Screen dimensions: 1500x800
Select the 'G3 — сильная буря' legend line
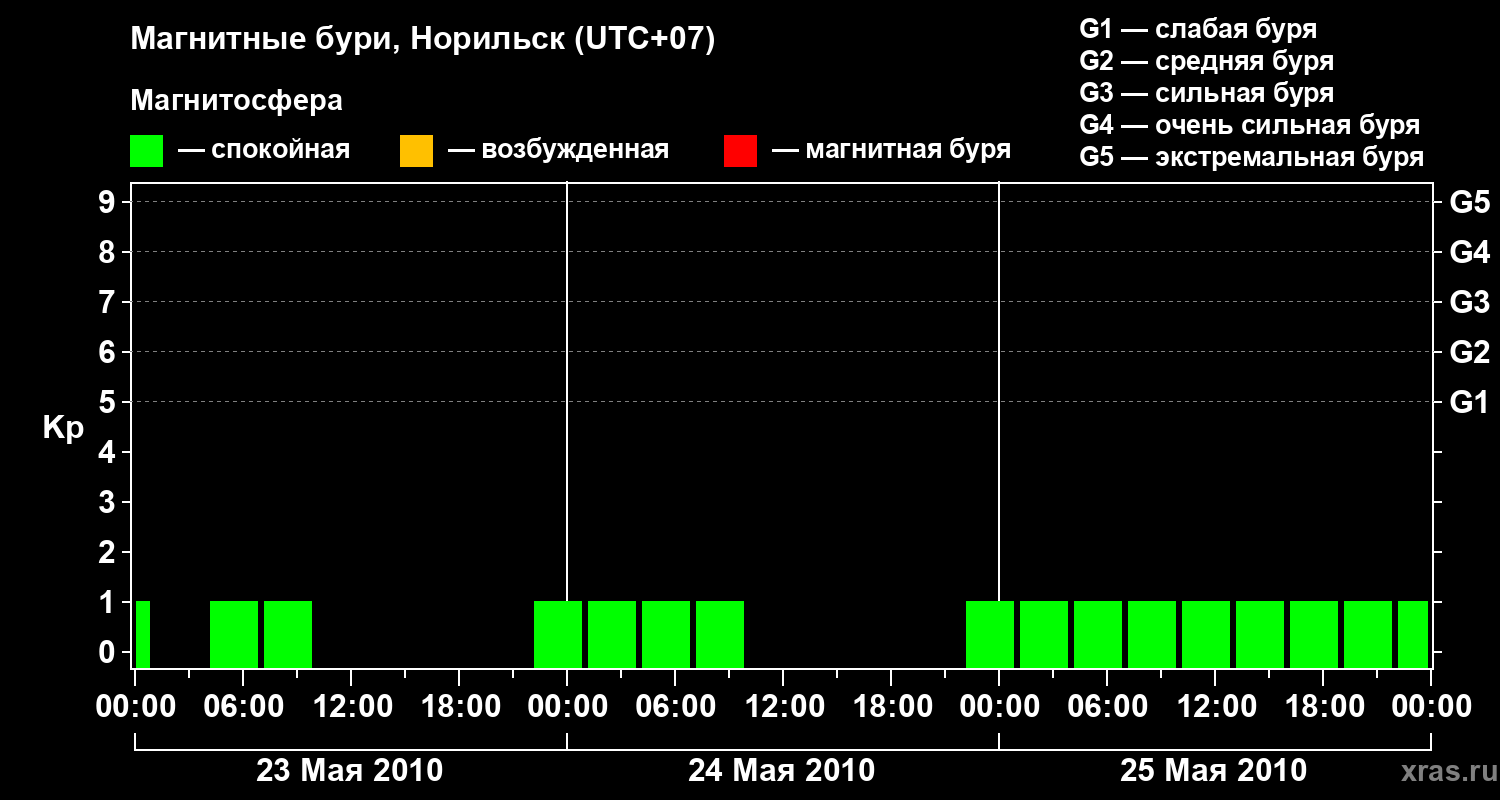point(1207,93)
